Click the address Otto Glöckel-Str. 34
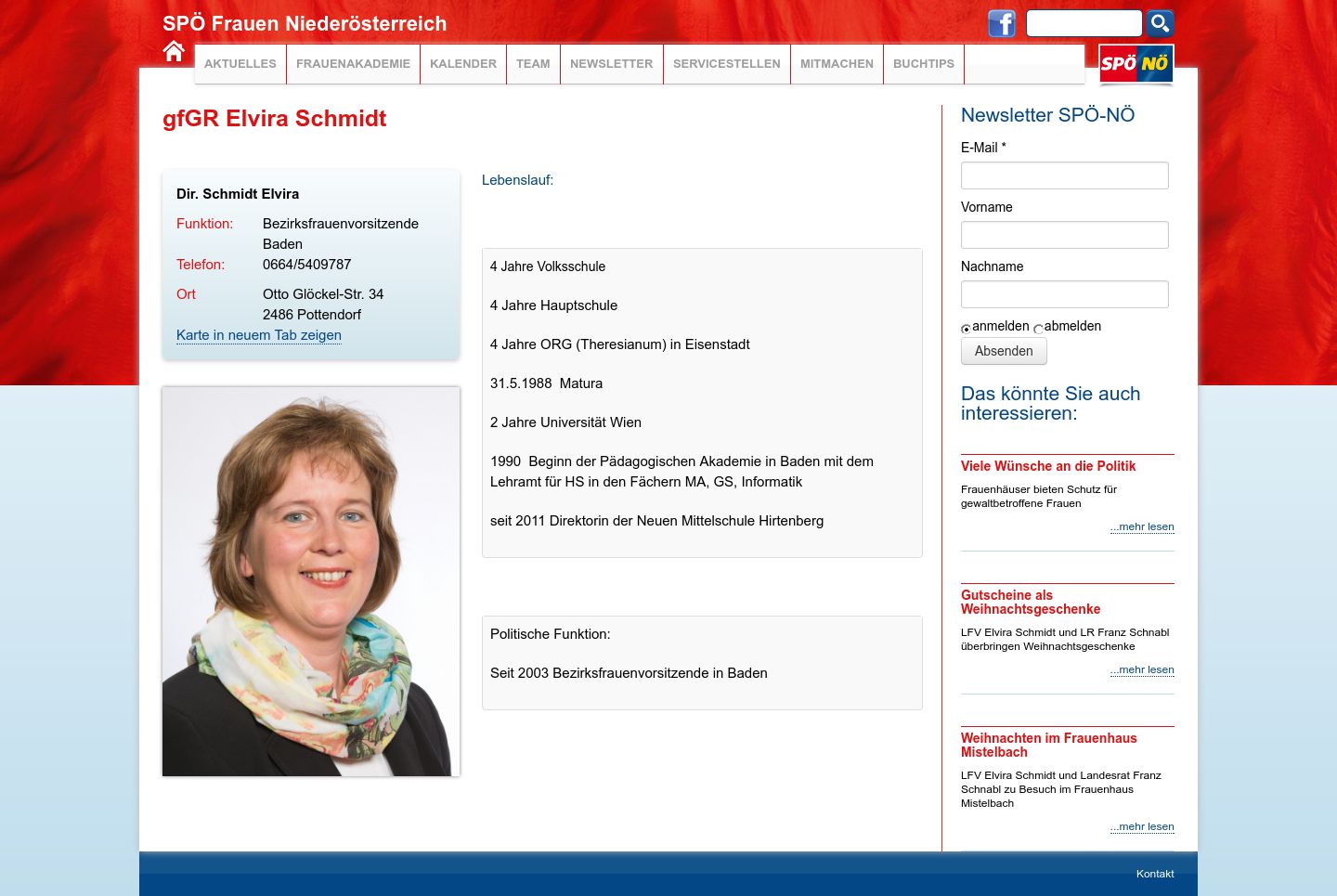Screen dimensions: 1337x896 click(323, 294)
